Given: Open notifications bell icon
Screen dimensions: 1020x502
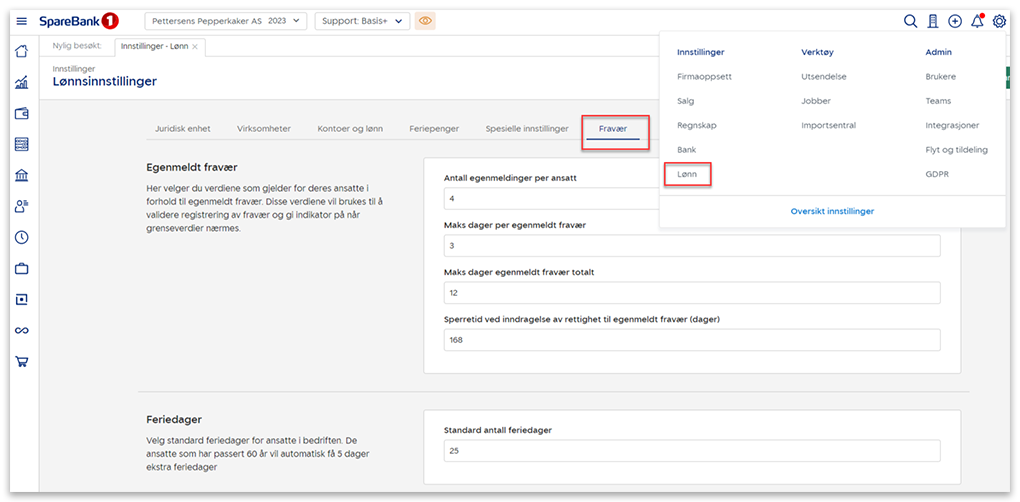Looking at the screenshot, I should click(x=977, y=21).
